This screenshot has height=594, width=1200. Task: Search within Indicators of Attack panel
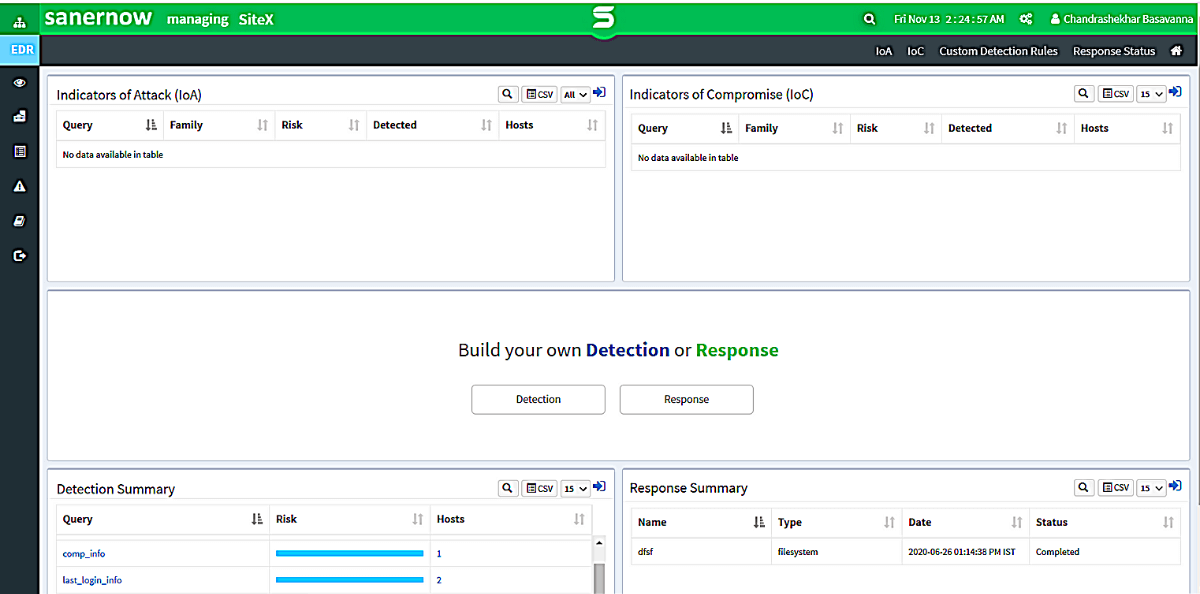coord(509,94)
